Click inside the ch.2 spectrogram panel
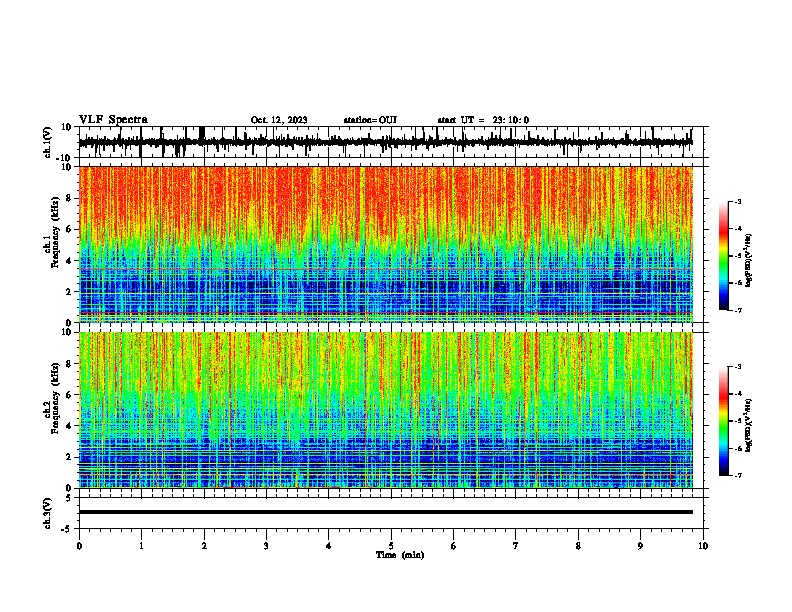This screenshot has width=792, height=612. 386,410
